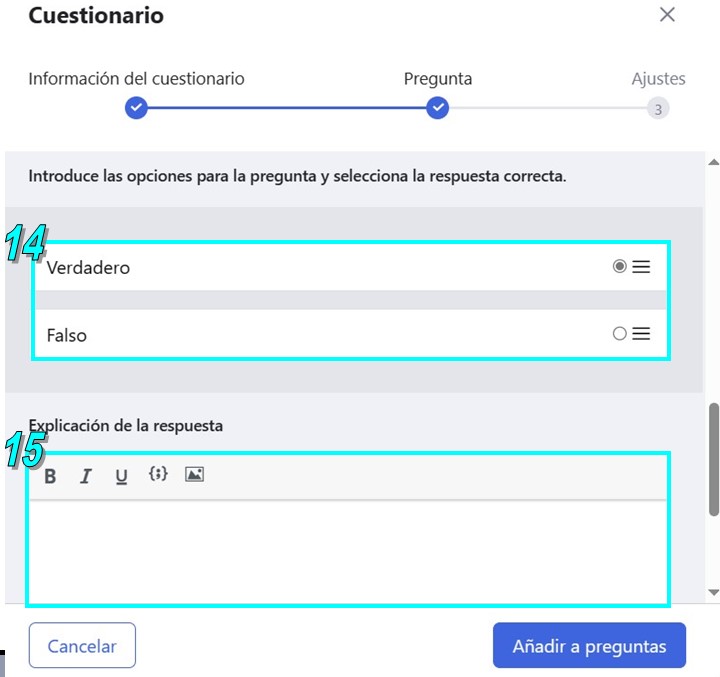
Task: Cancel the questionnaire creation
Action: (82, 645)
